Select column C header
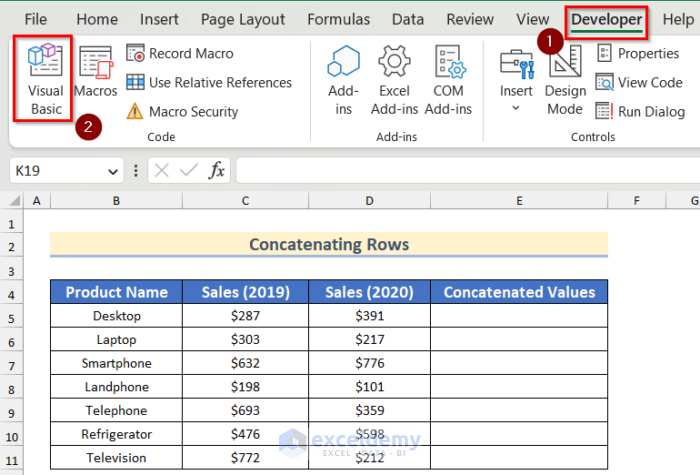Viewport: 700px width, 475px height. (x=245, y=202)
